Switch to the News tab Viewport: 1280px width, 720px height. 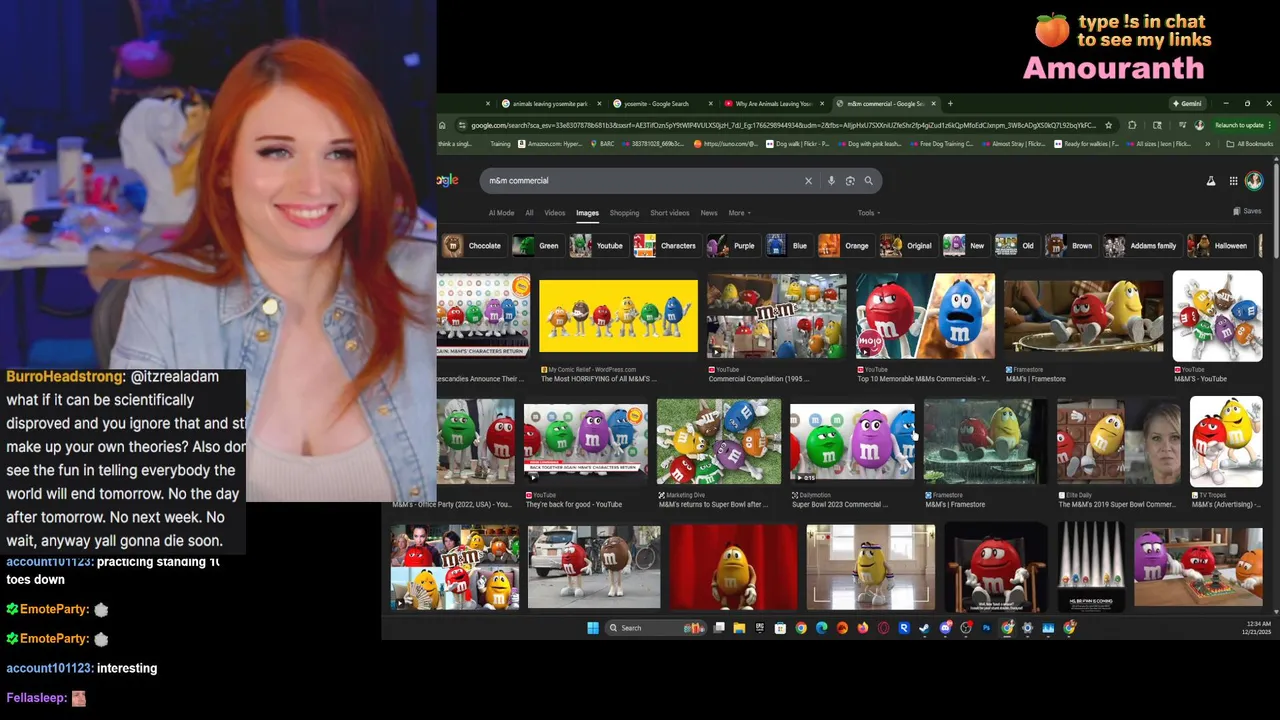coord(709,213)
